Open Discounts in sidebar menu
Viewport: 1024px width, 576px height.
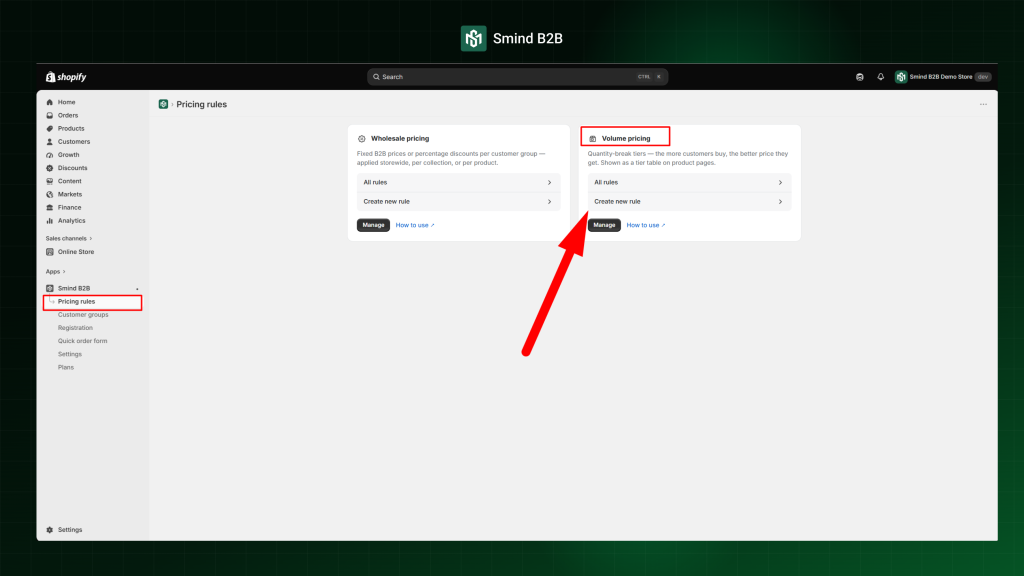click(x=72, y=168)
